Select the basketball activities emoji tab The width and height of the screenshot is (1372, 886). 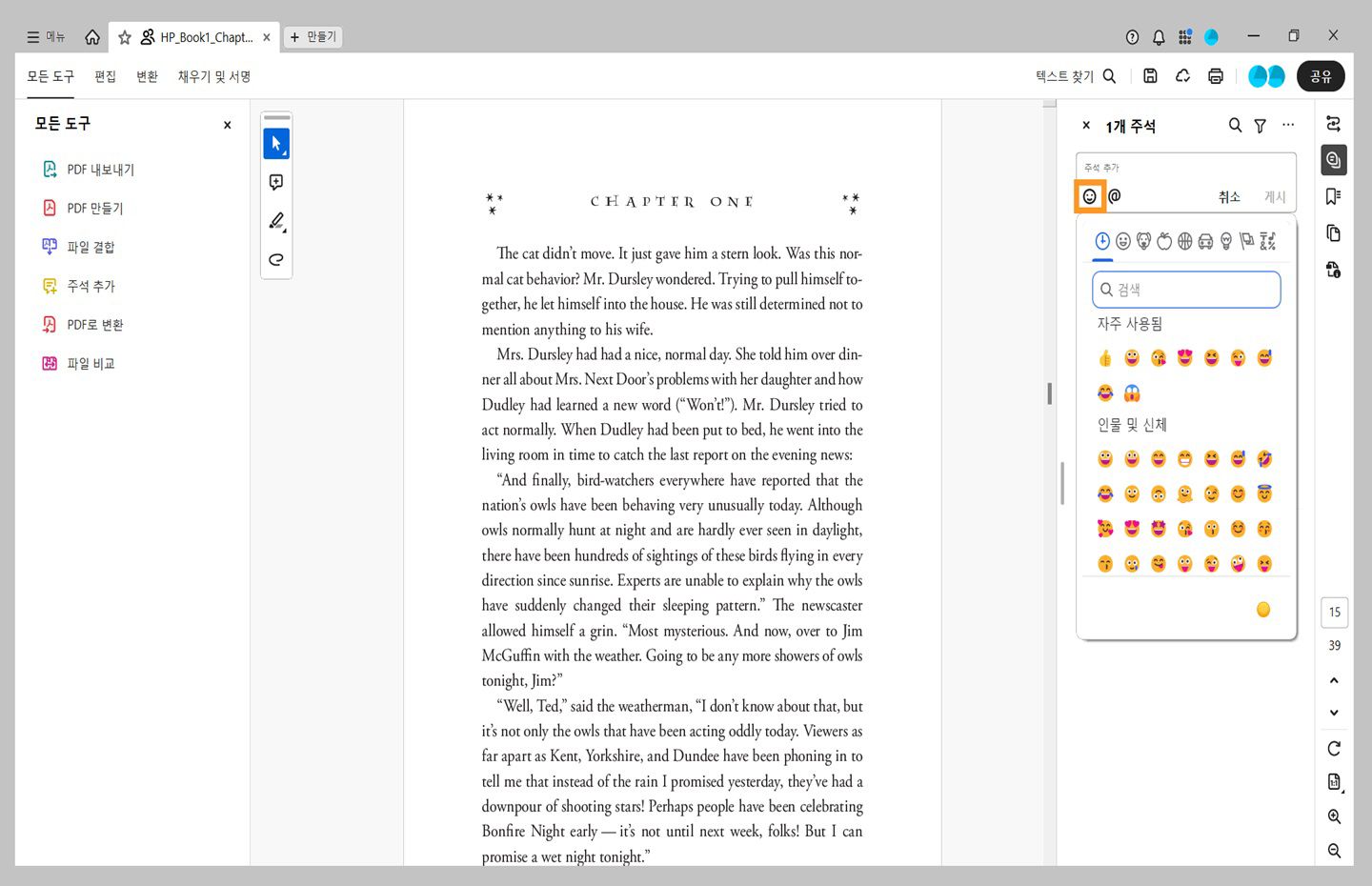click(x=1184, y=241)
